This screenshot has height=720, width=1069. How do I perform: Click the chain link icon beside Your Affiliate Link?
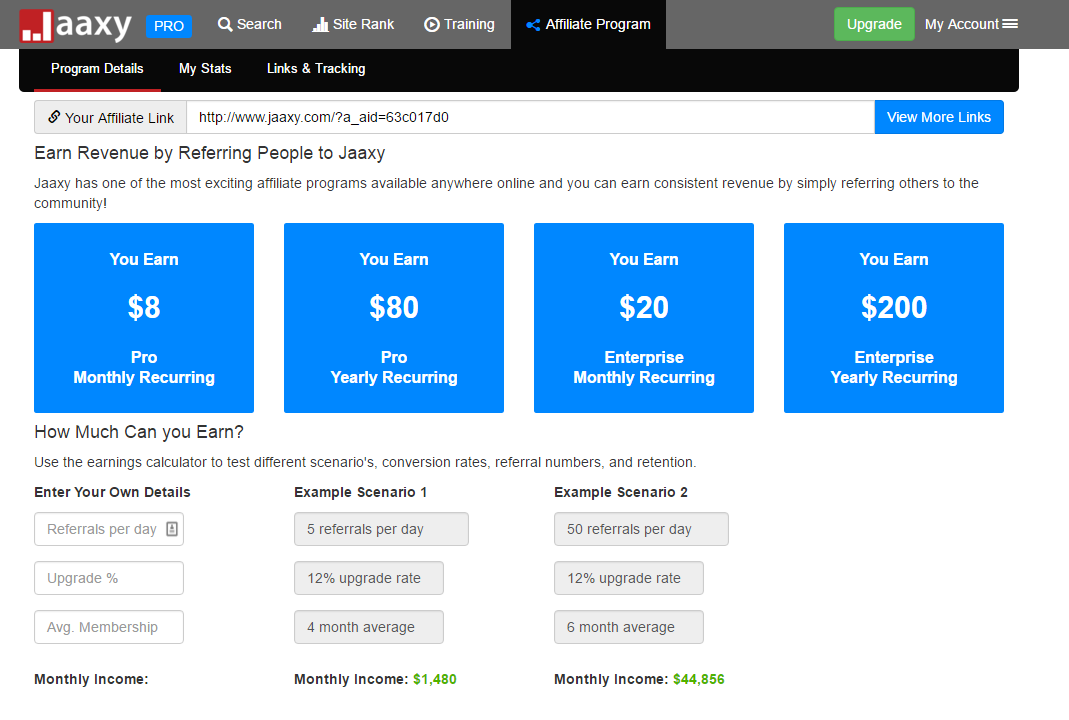pos(54,117)
